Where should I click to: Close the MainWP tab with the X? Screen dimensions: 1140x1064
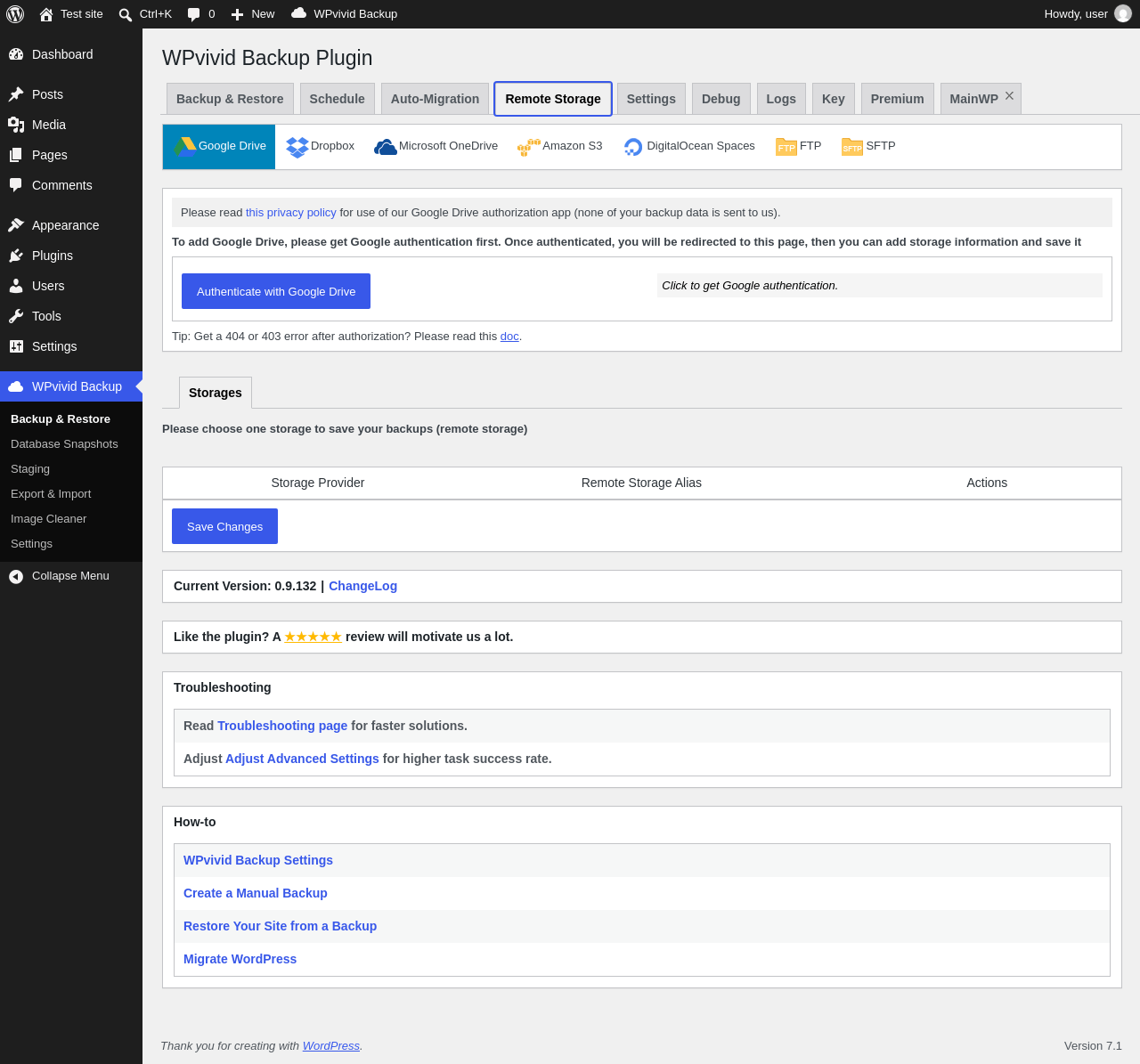[x=1009, y=95]
